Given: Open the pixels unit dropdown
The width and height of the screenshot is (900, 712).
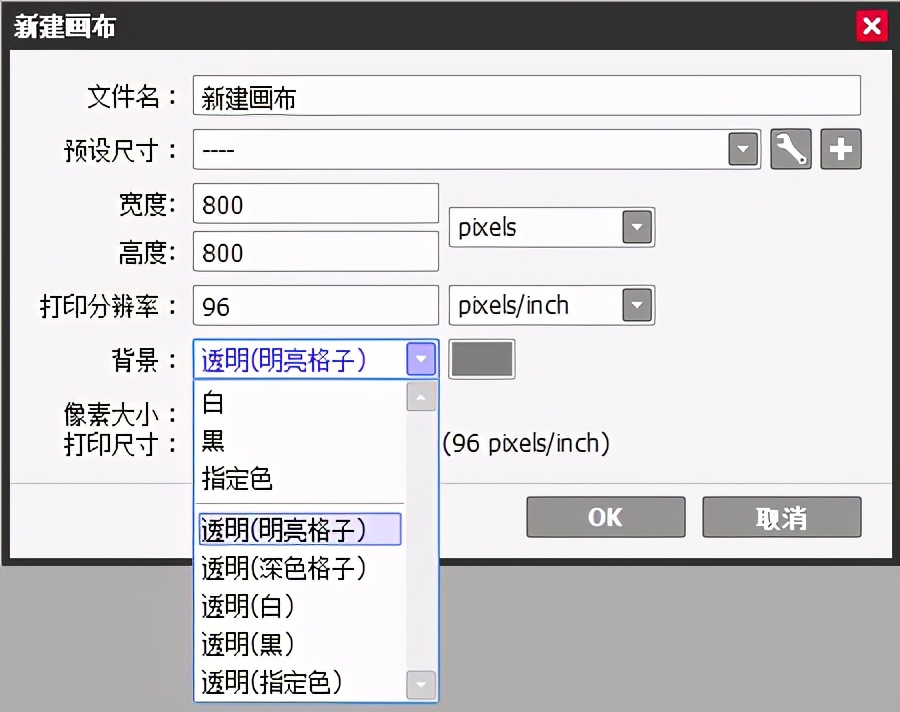Looking at the screenshot, I should tap(637, 227).
